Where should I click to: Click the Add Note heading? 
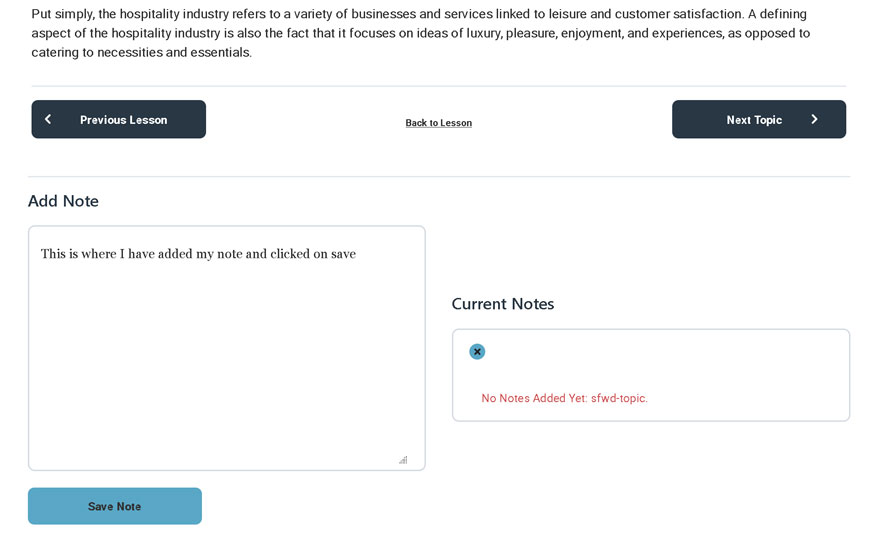coord(63,201)
